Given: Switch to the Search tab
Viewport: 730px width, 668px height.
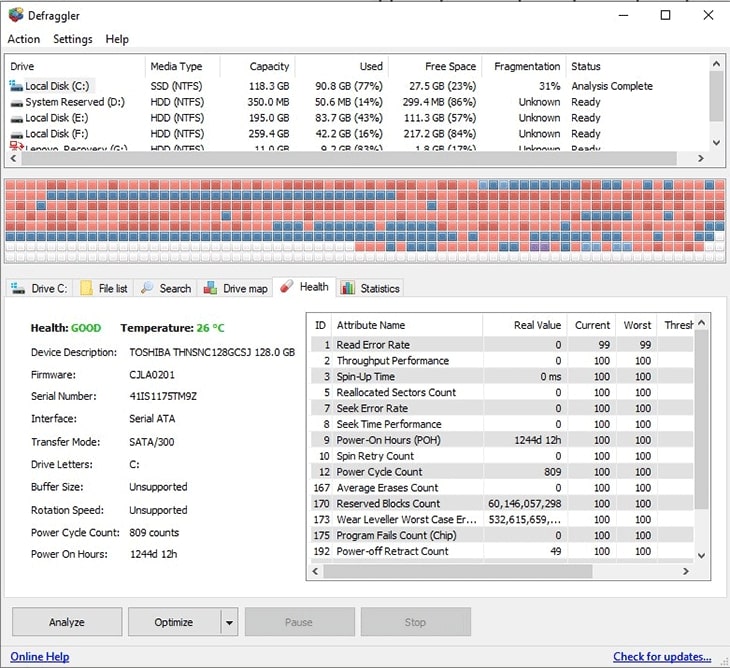Looking at the screenshot, I should coord(166,289).
